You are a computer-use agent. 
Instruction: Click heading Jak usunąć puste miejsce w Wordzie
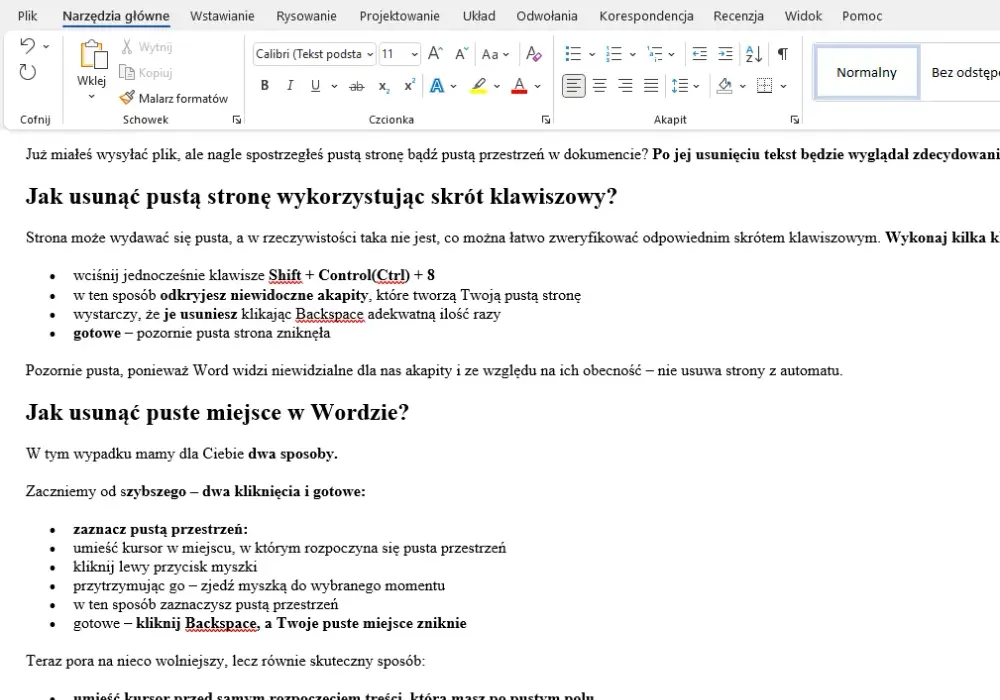pyautogui.click(x=217, y=412)
